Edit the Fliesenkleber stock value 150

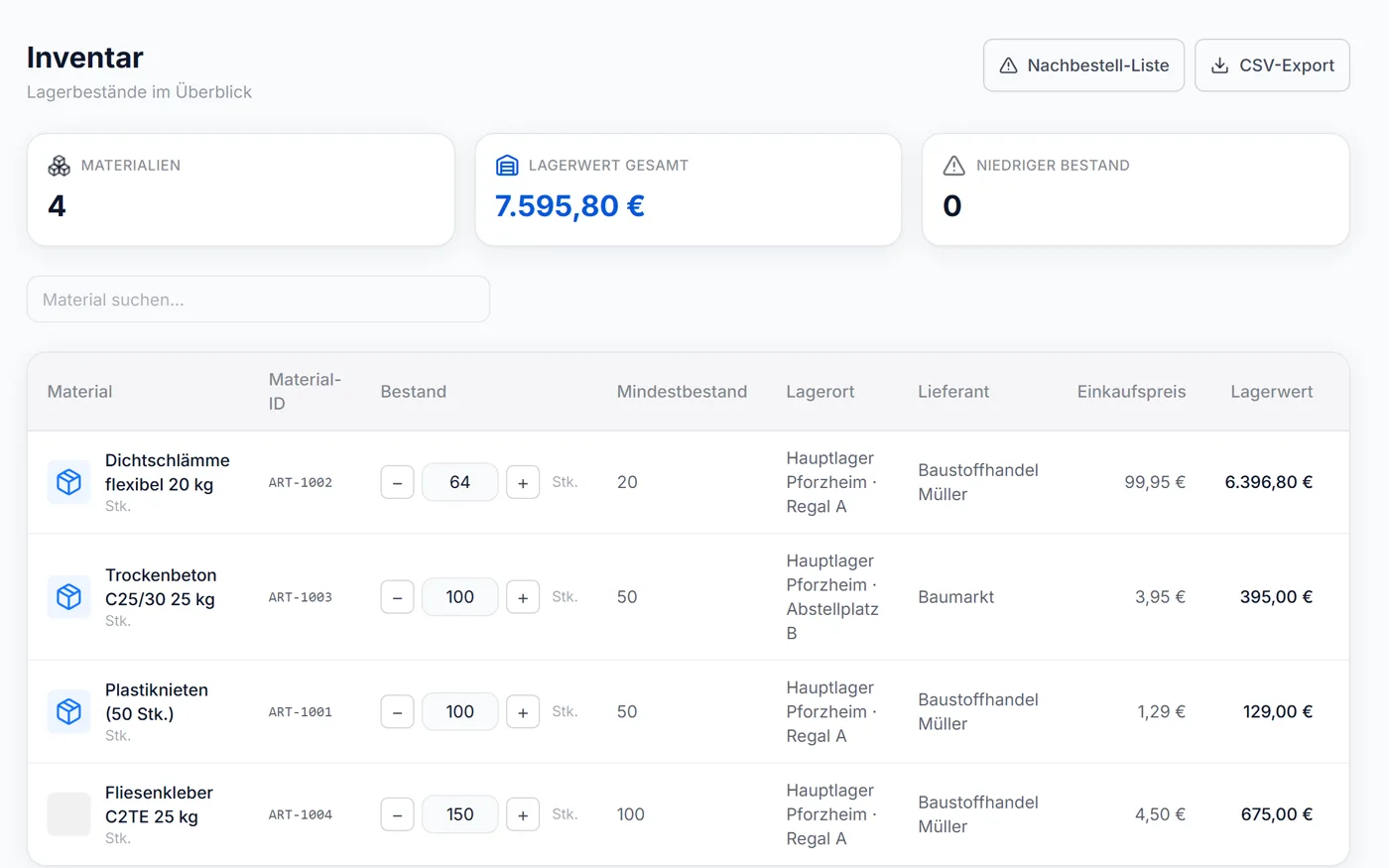click(459, 814)
